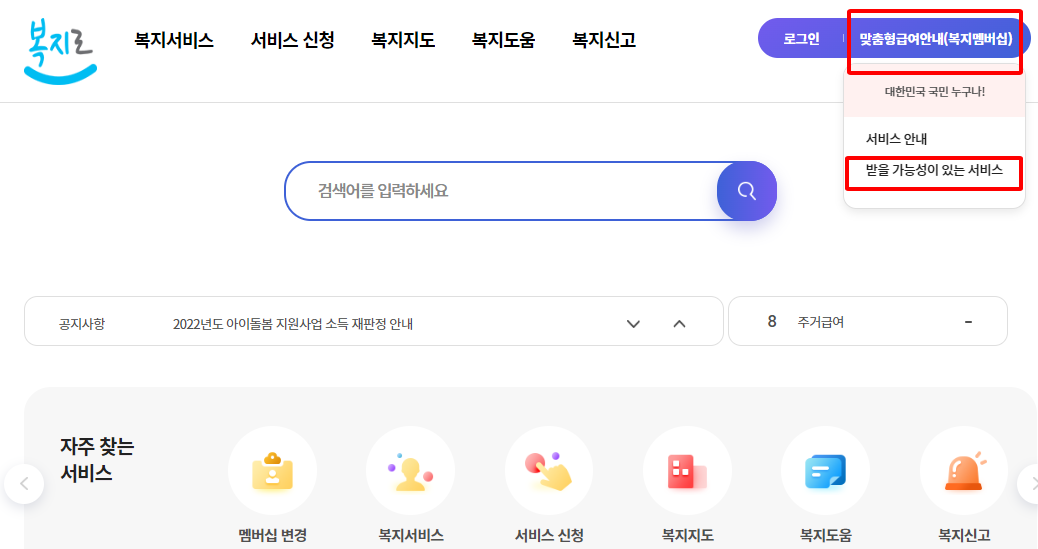Click the 대한민국 국민 누구나! banner text

point(935,92)
